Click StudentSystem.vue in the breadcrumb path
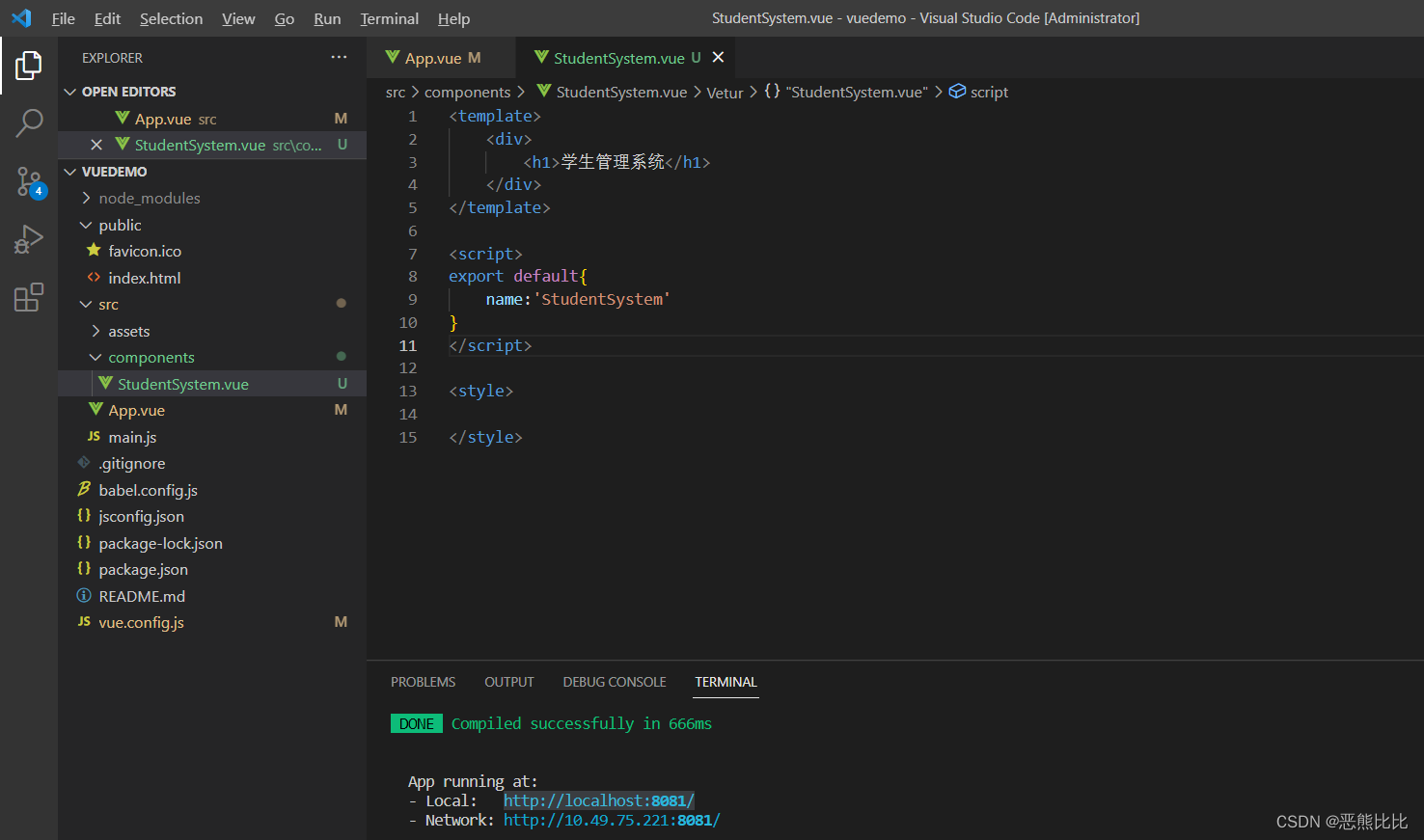1424x840 pixels. pyautogui.click(x=621, y=92)
